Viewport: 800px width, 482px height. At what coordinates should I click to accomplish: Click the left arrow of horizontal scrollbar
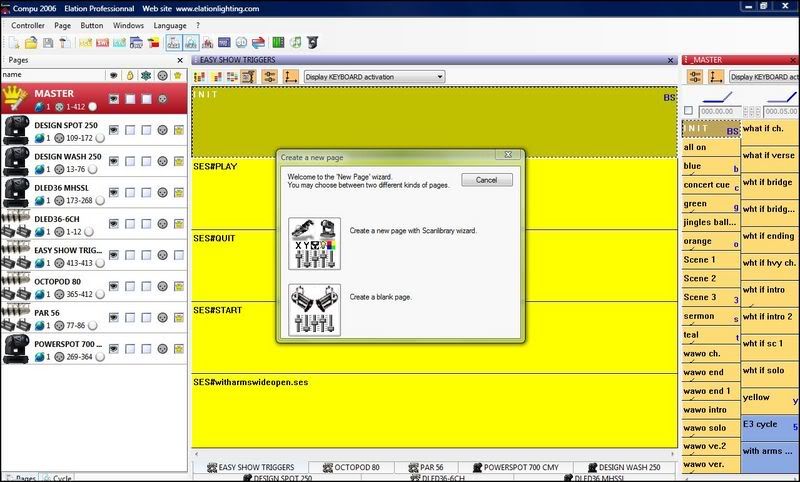[196, 453]
